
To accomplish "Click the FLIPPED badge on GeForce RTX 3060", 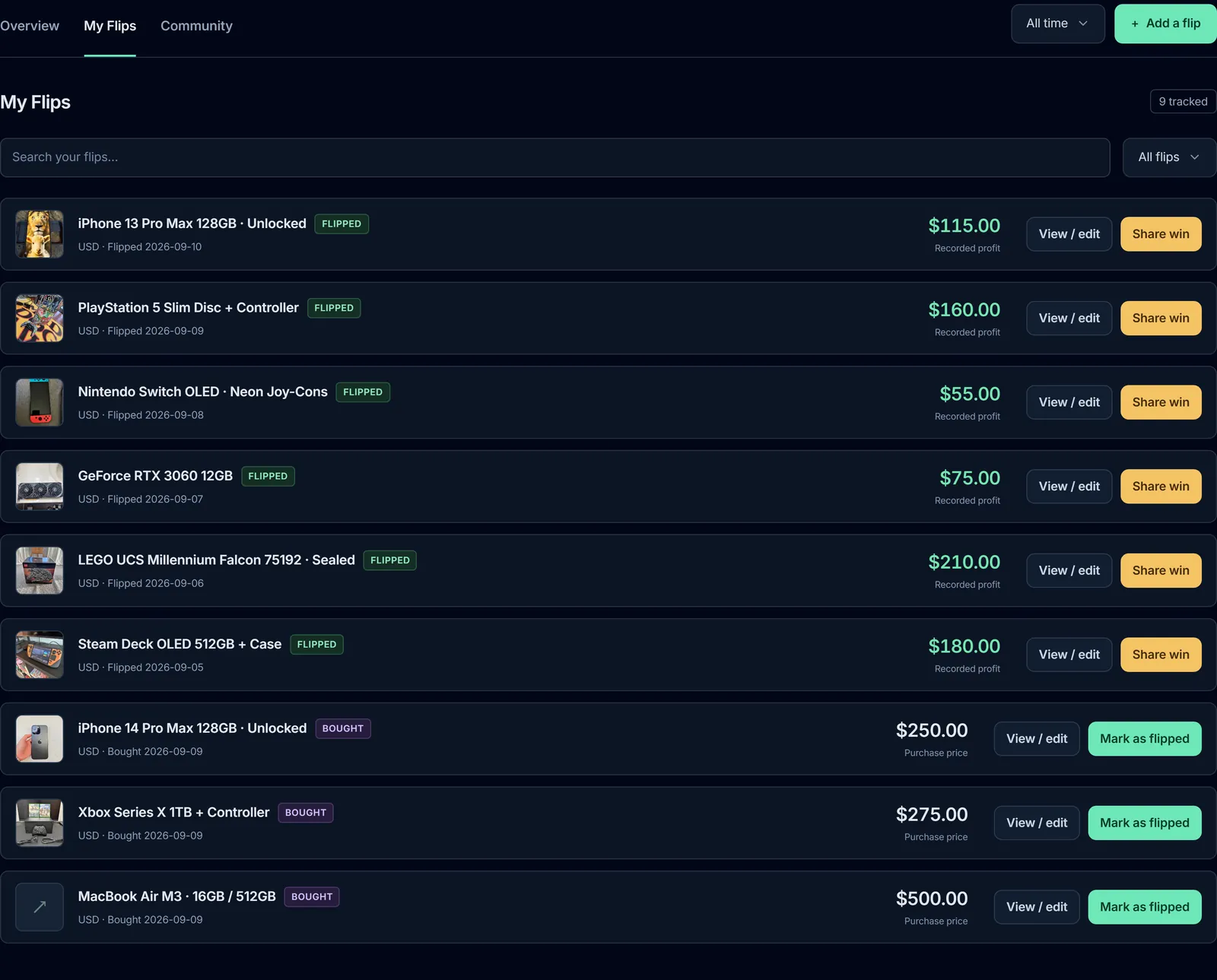I will (268, 476).
